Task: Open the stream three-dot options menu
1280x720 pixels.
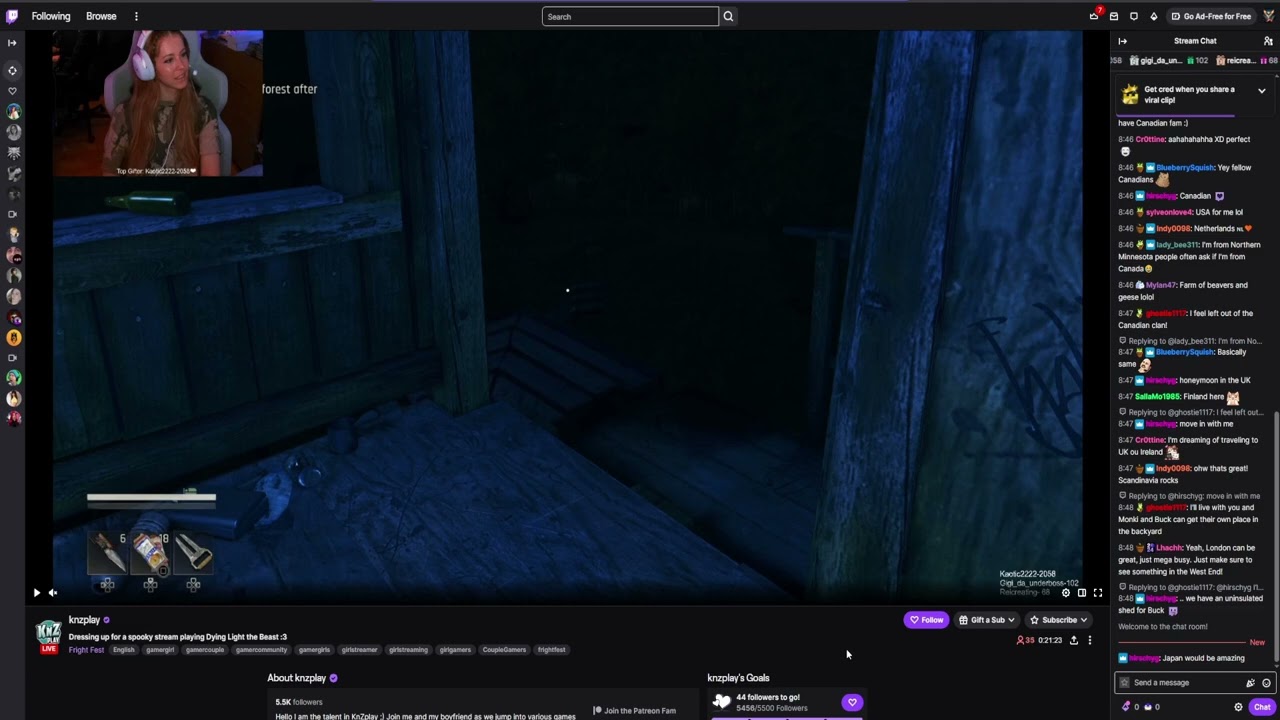Action: coord(1090,640)
